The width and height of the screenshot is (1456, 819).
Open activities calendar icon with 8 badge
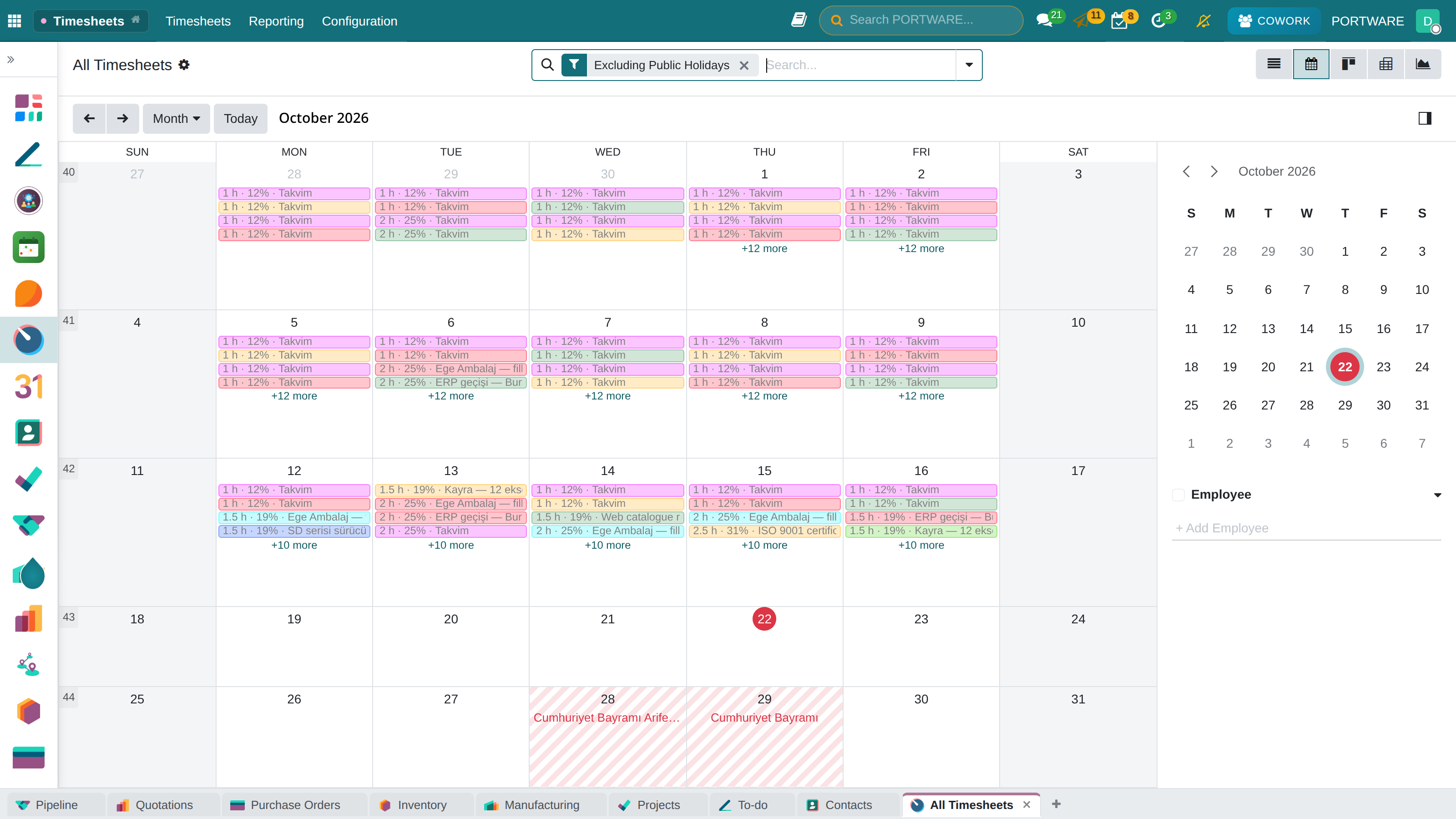coord(1119,21)
